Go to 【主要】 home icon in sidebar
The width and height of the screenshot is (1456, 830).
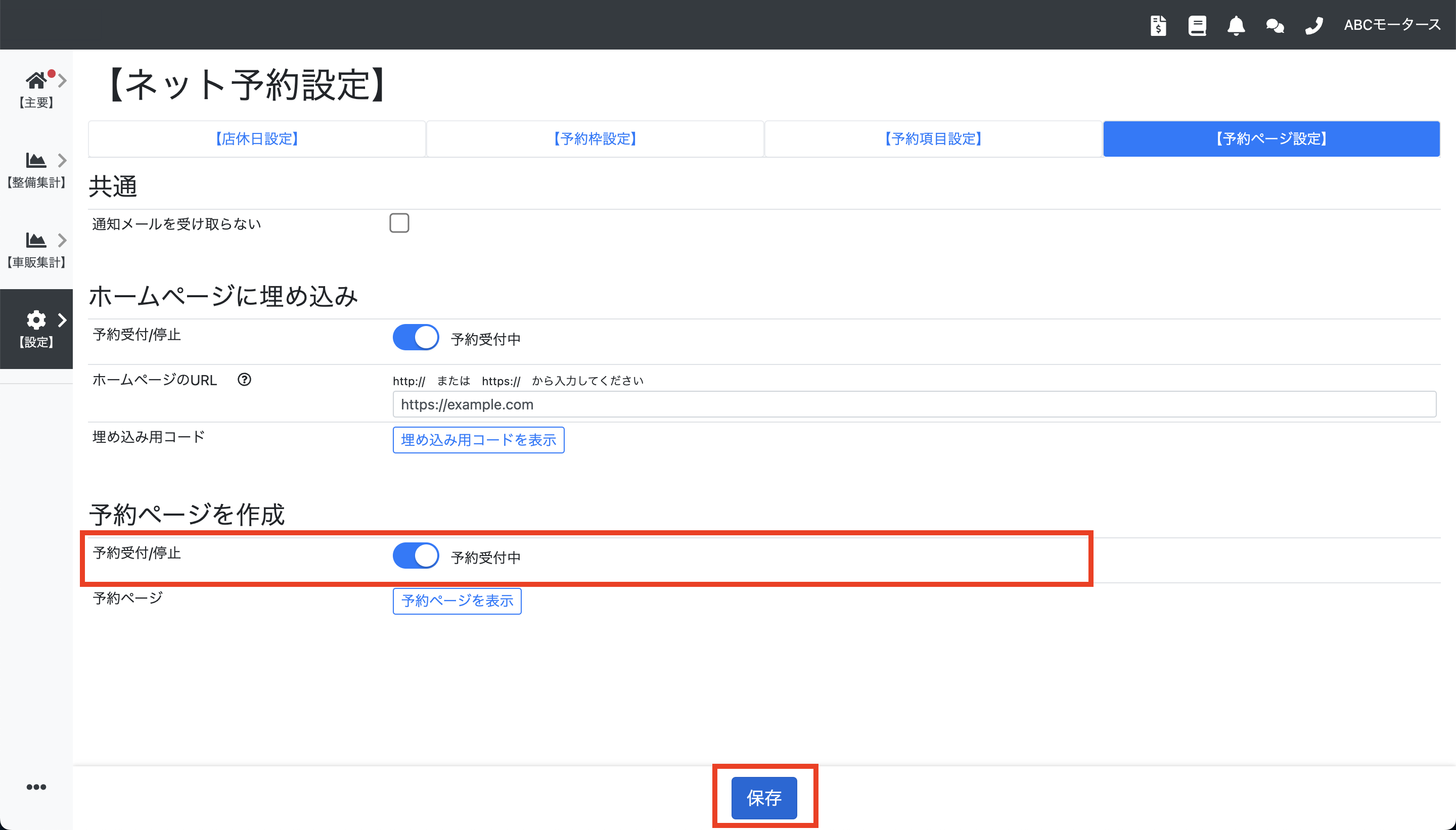pyautogui.click(x=36, y=81)
